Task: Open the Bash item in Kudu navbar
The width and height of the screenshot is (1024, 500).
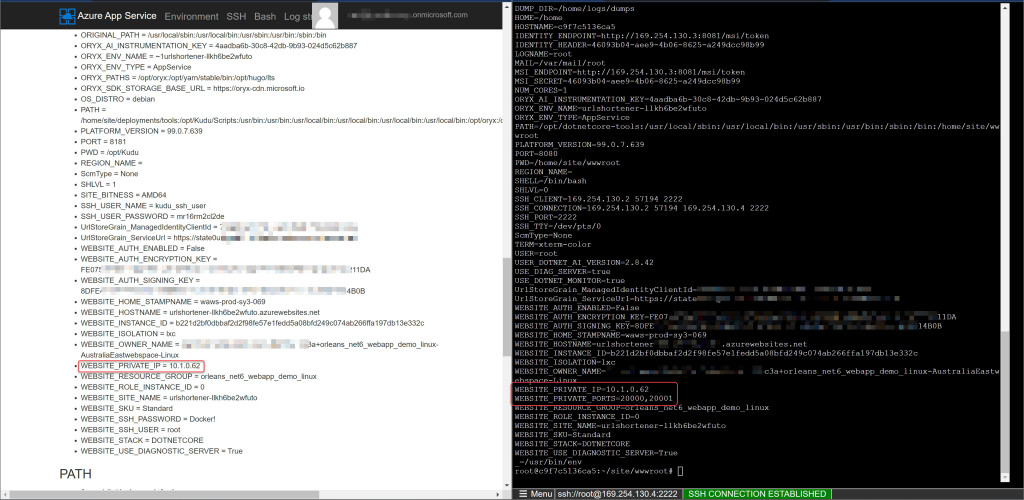Action: coord(265,16)
